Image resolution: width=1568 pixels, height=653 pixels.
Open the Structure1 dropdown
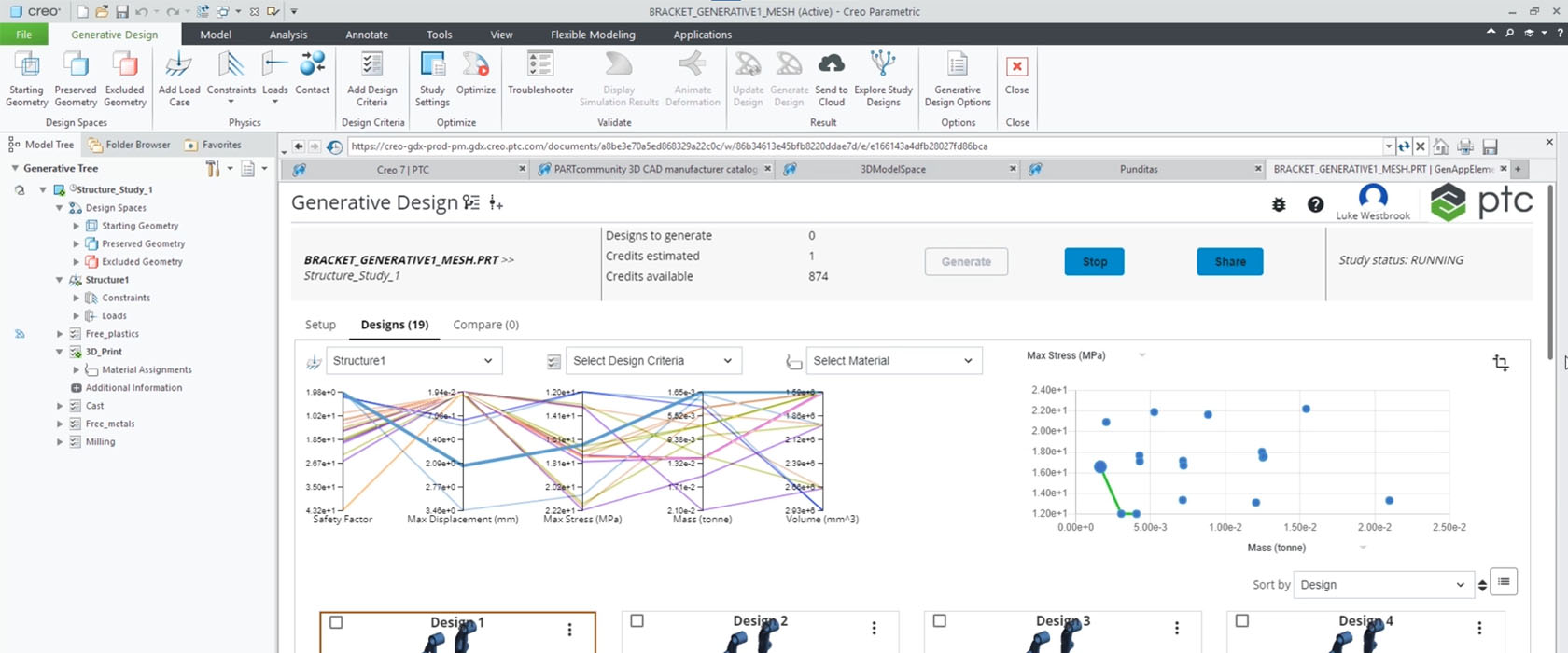pyautogui.click(x=413, y=361)
